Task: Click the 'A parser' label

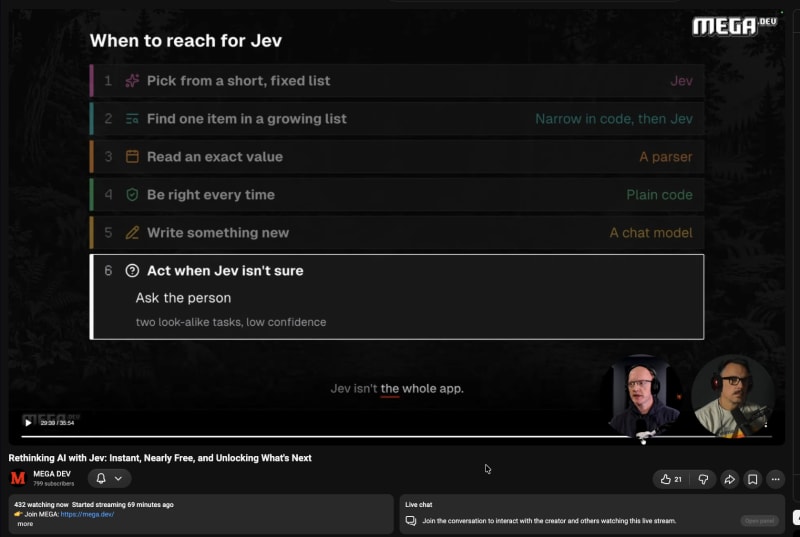Action: click(666, 157)
